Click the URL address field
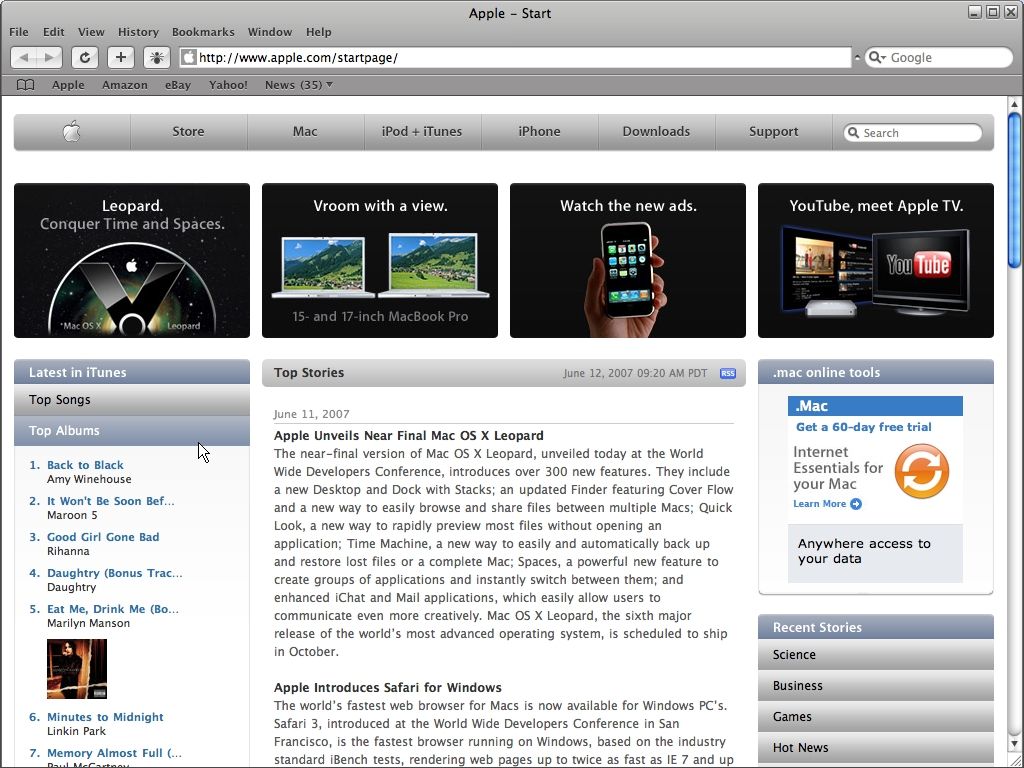The height and width of the screenshot is (768, 1024). tap(520, 58)
